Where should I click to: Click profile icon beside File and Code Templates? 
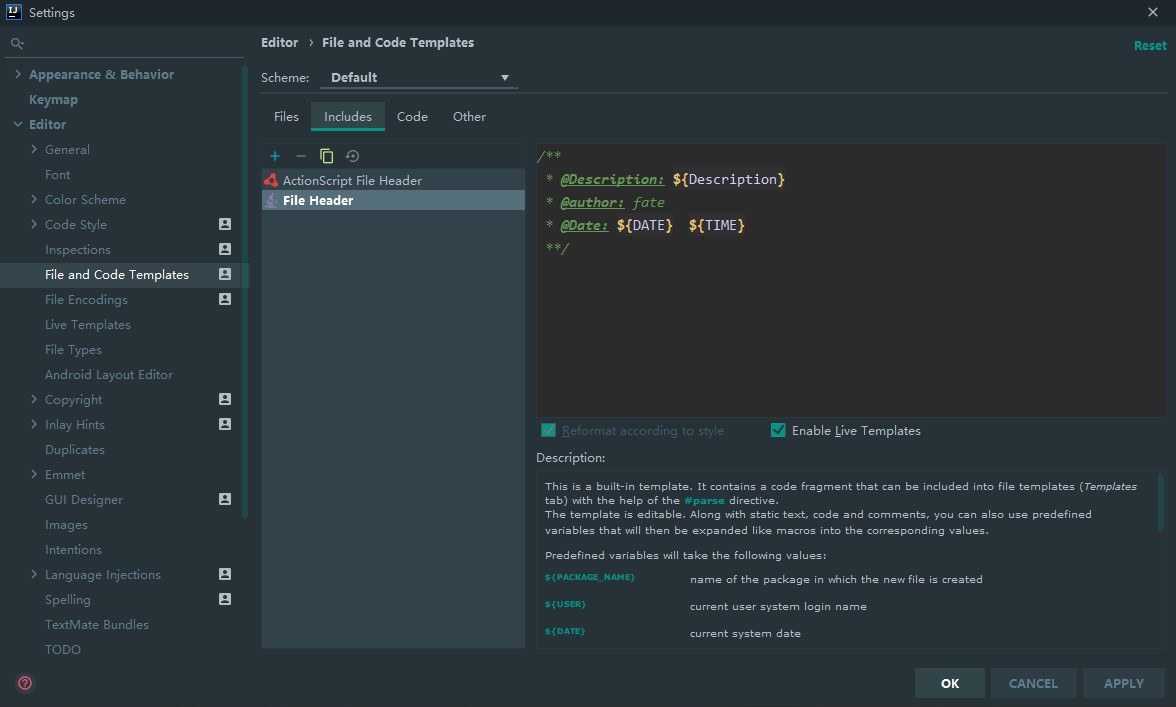tap(225, 274)
